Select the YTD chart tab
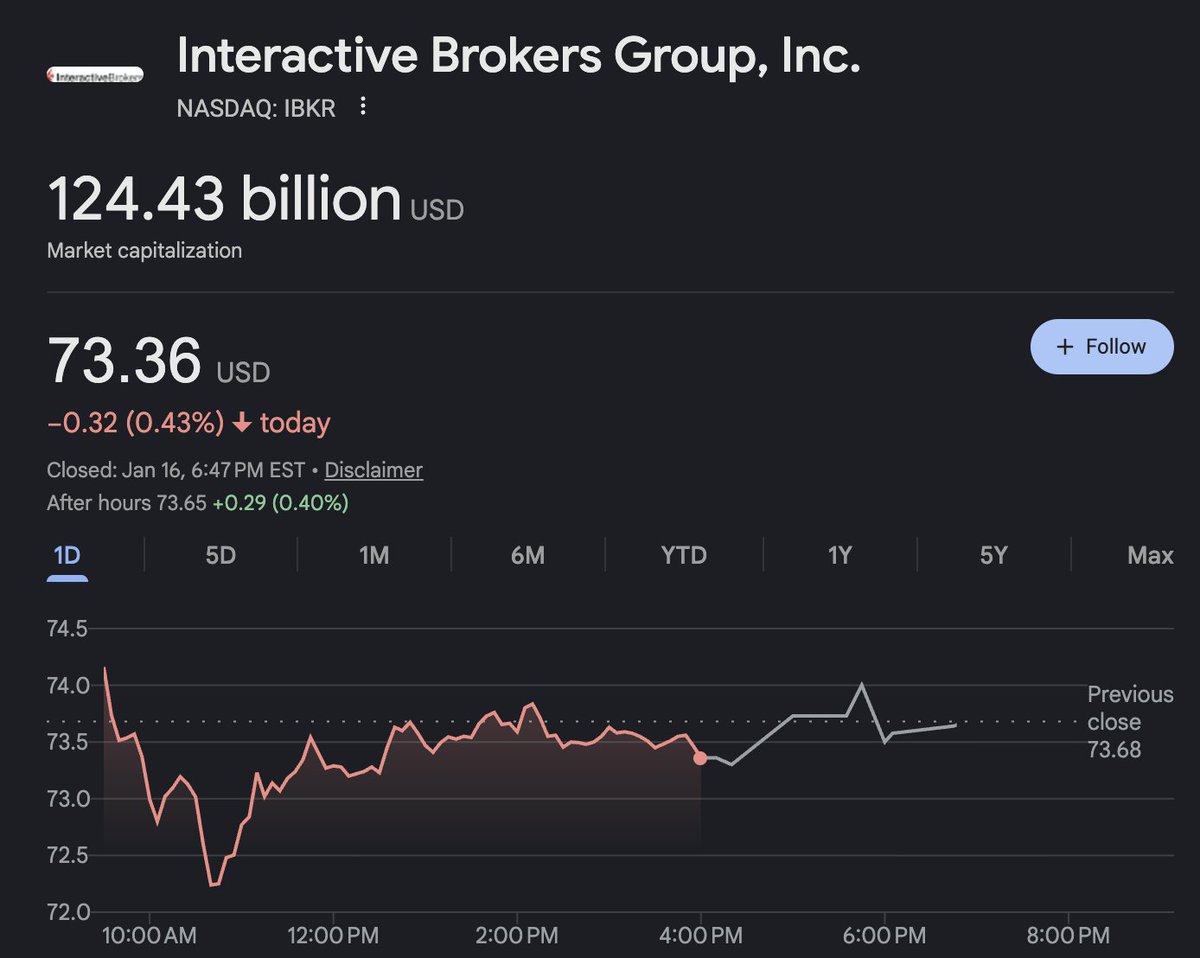Screen dimensions: 1200x958 pyautogui.click(x=684, y=555)
